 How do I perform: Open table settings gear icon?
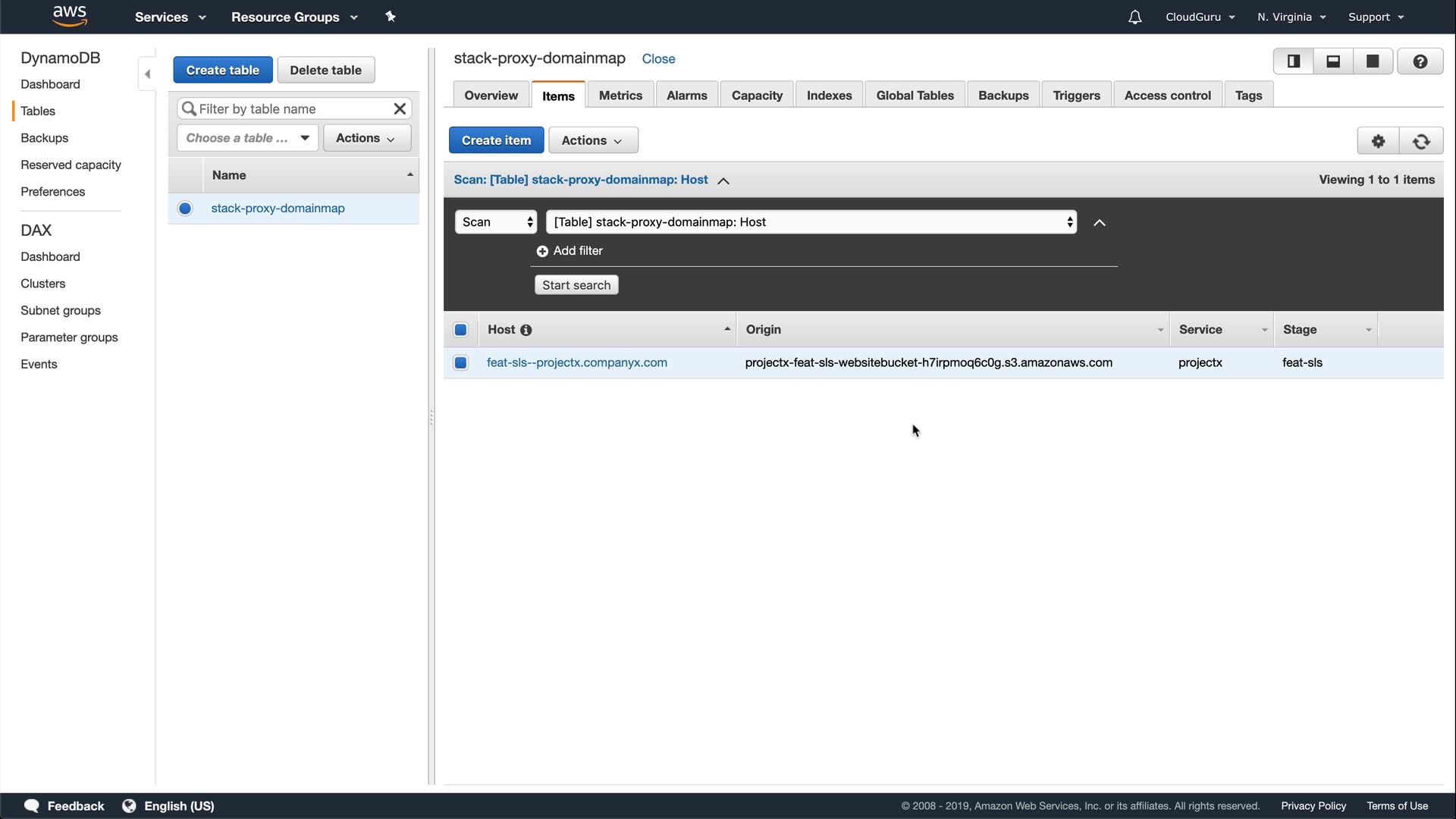[1378, 140]
